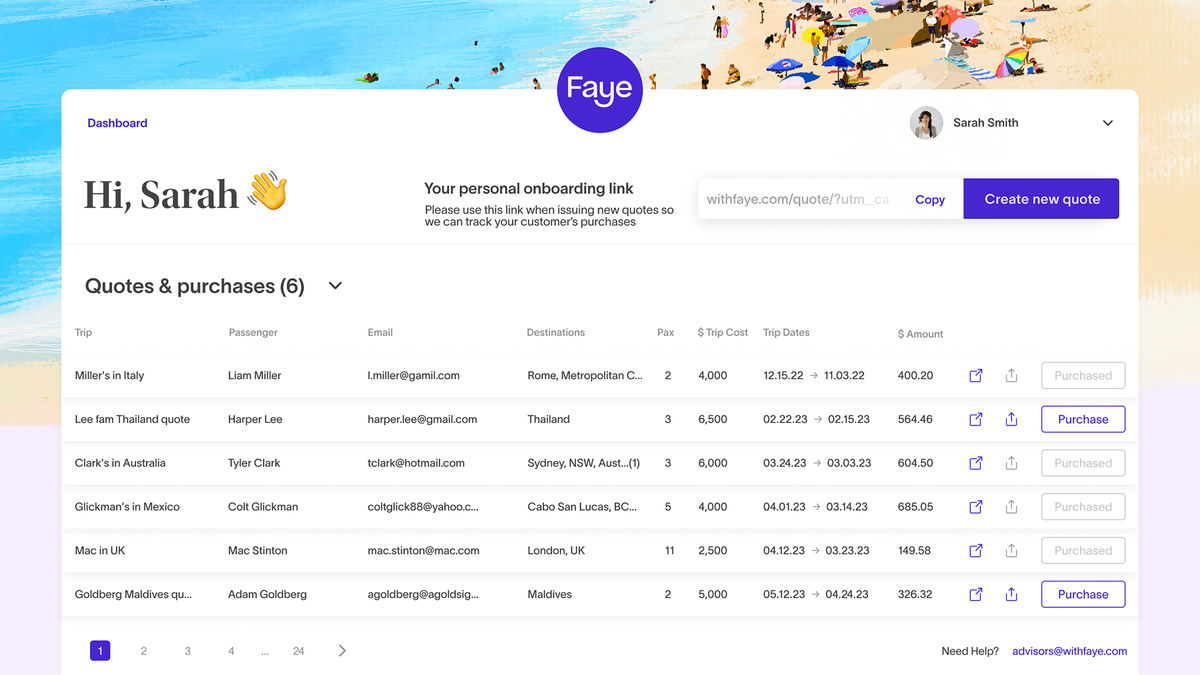Click passenger name Liam Miller
The height and width of the screenshot is (675, 1200).
pos(254,376)
